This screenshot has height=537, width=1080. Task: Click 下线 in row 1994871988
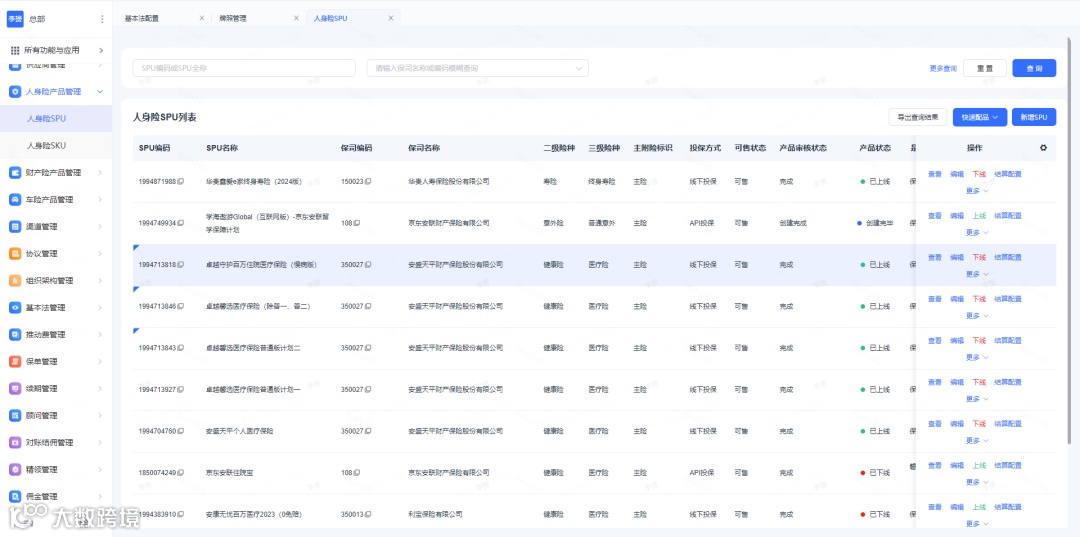979,174
